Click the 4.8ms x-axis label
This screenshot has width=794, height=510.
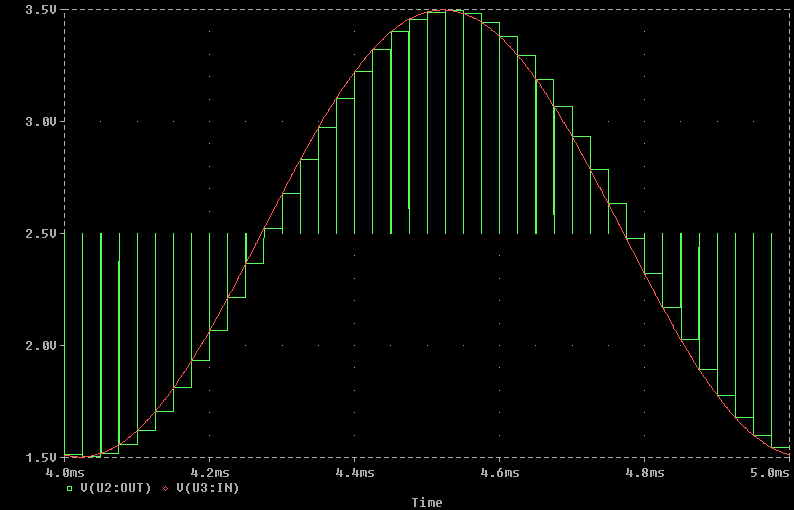645,473
